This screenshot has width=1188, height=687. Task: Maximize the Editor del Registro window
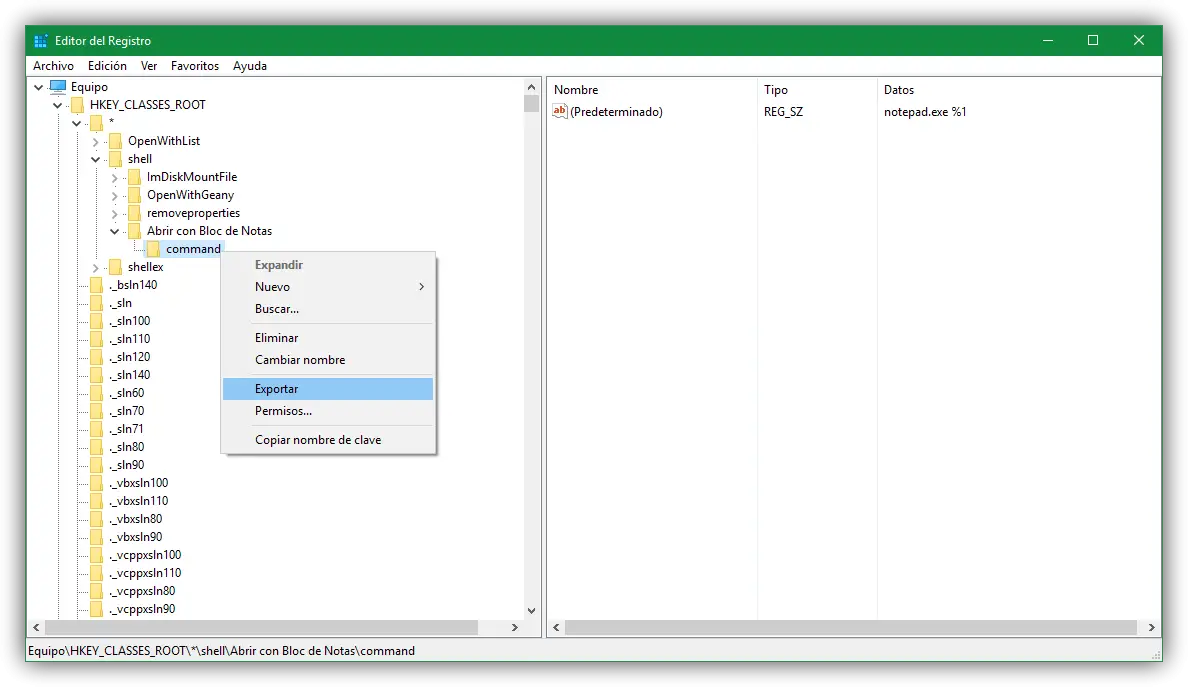pyautogui.click(x=1093, y=40)
